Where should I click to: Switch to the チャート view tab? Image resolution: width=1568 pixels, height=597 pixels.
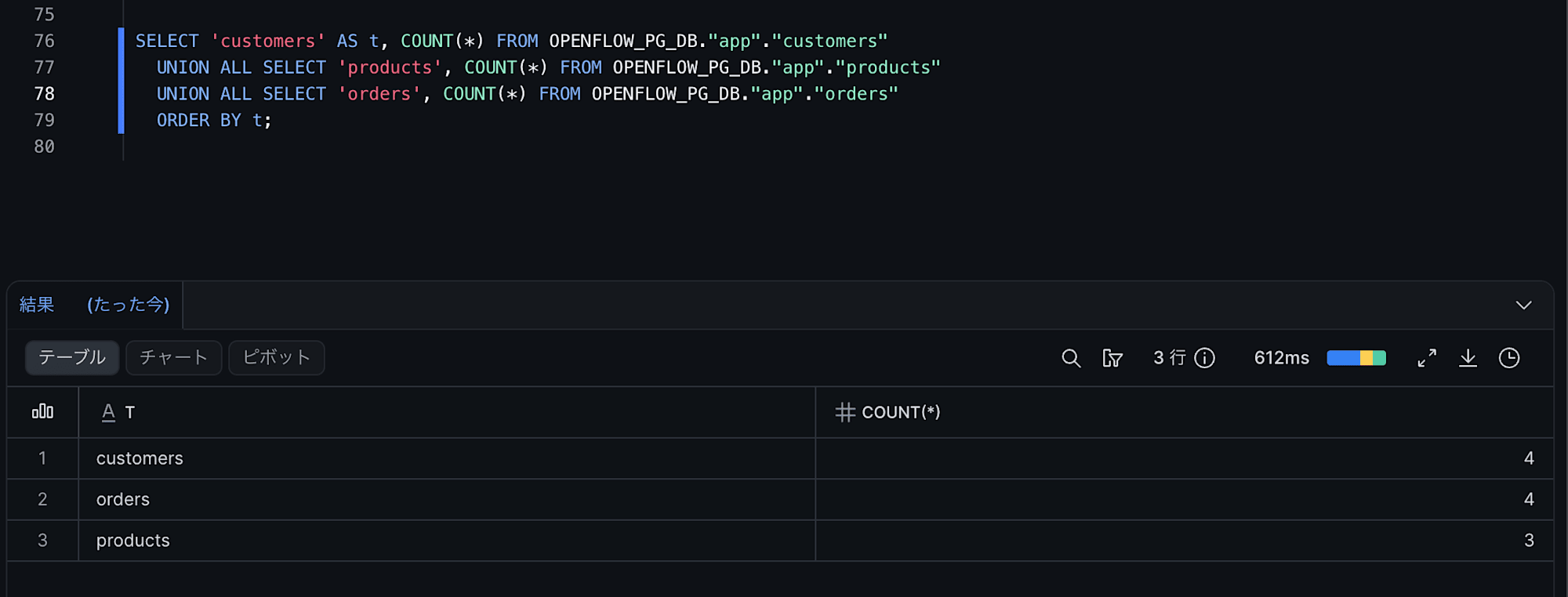[x=173, y=357]
